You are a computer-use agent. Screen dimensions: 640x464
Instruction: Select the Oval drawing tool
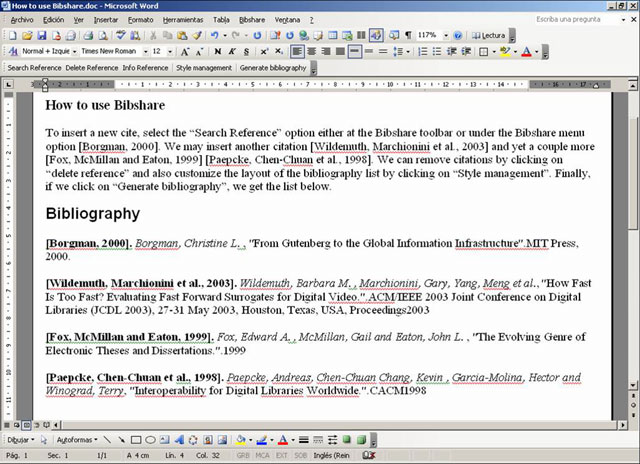tap(150, 440)
